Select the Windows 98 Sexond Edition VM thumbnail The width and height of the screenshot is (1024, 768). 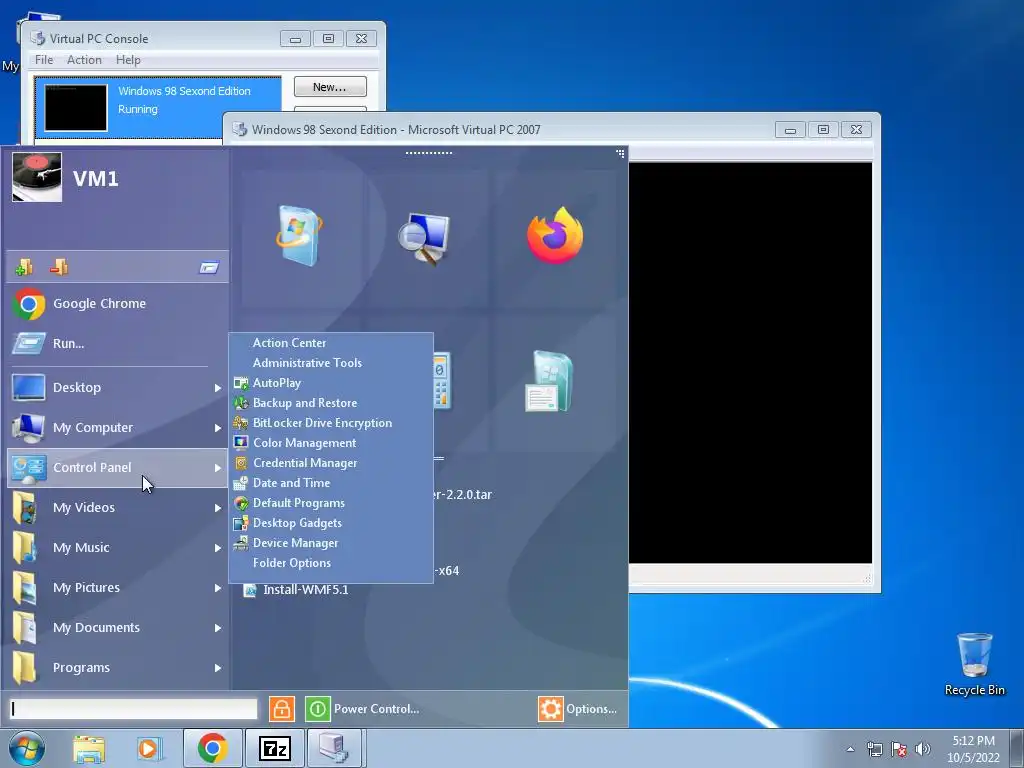[x=76, y=108]
